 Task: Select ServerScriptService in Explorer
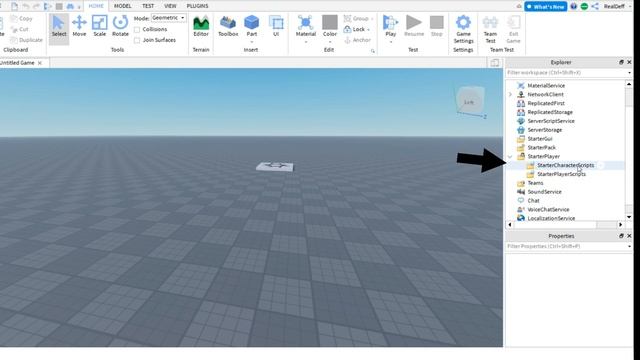point(551,121)
